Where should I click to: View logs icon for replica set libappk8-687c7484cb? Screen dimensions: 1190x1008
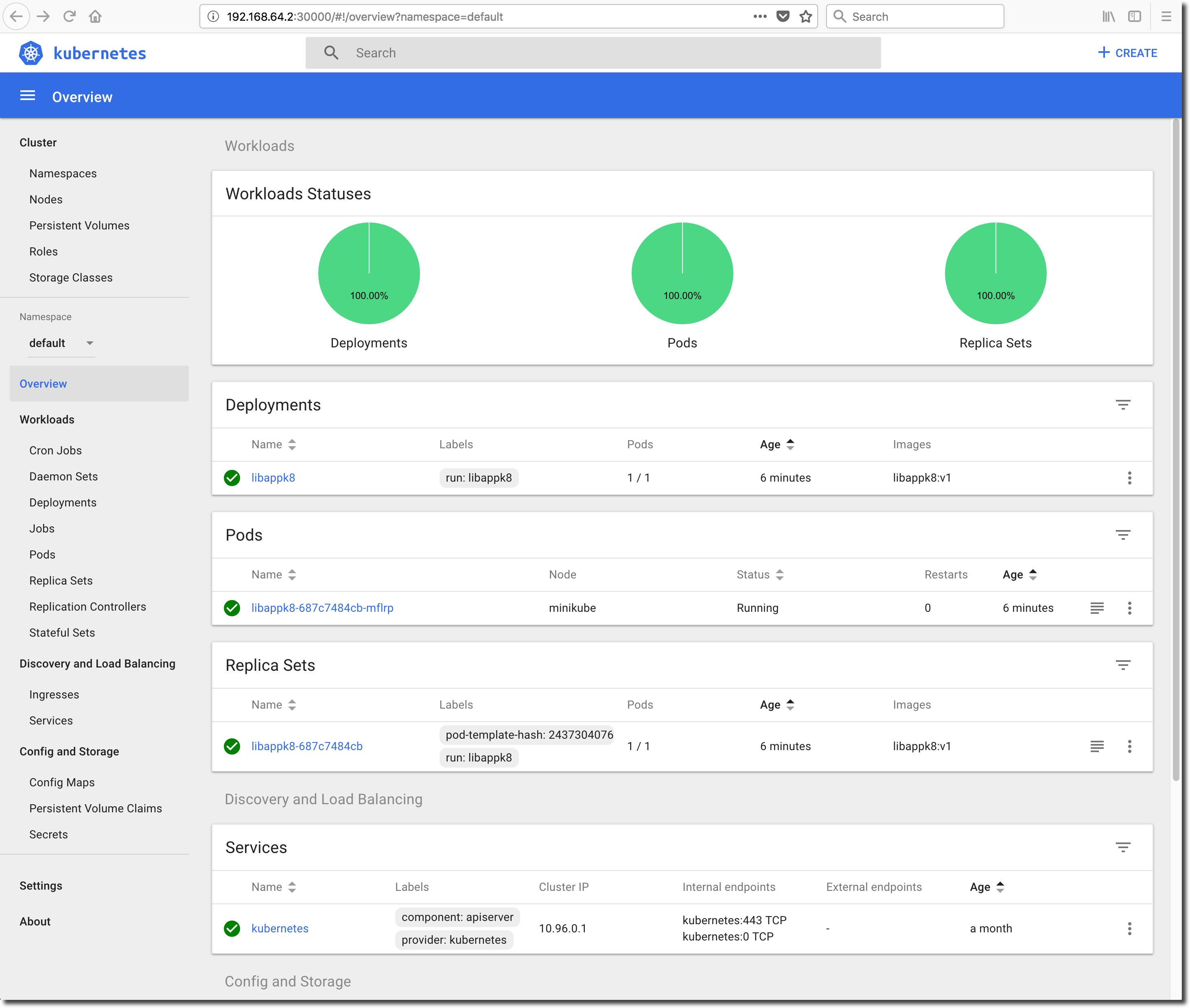tap(1097, 746)
